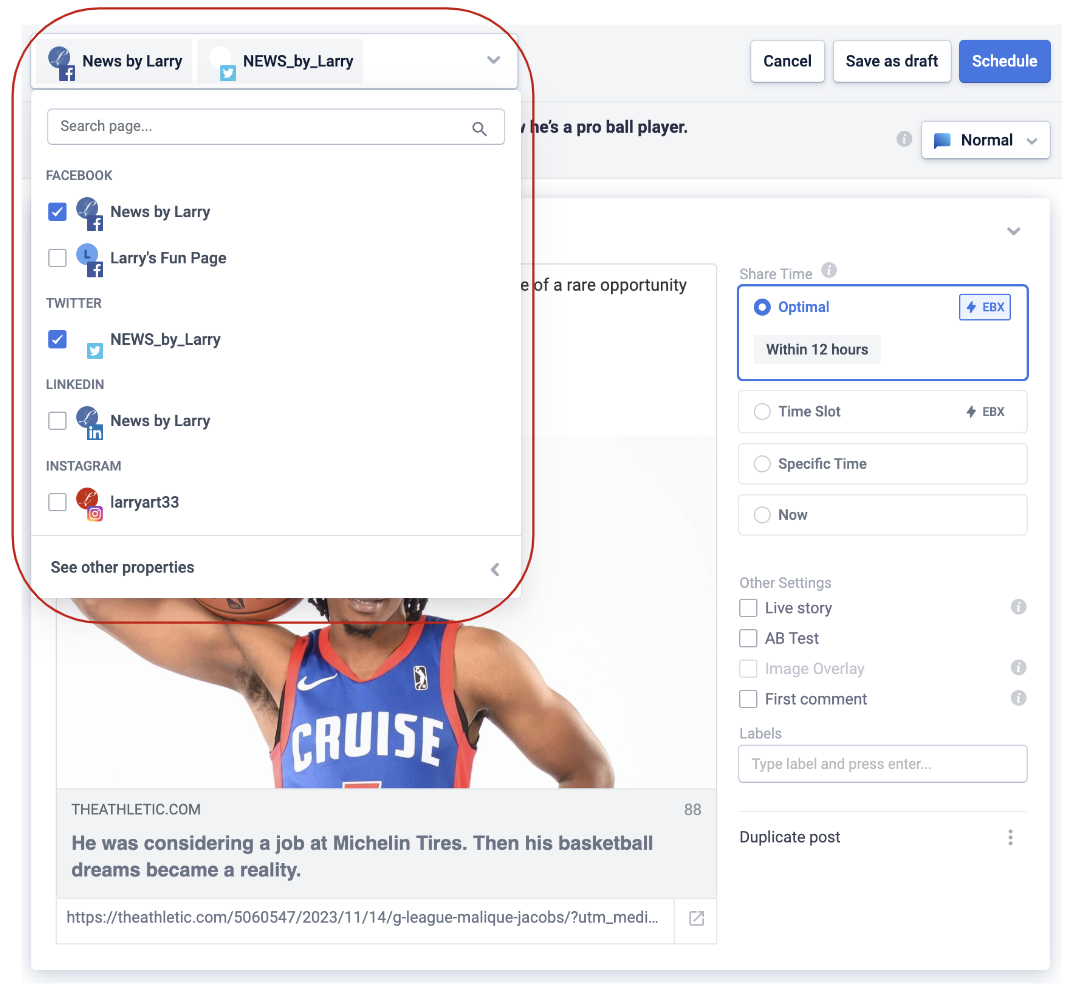Viewport: 1066px width, 984px height.
Task: Click info icon next to Share Time
Action: point(829,271)
